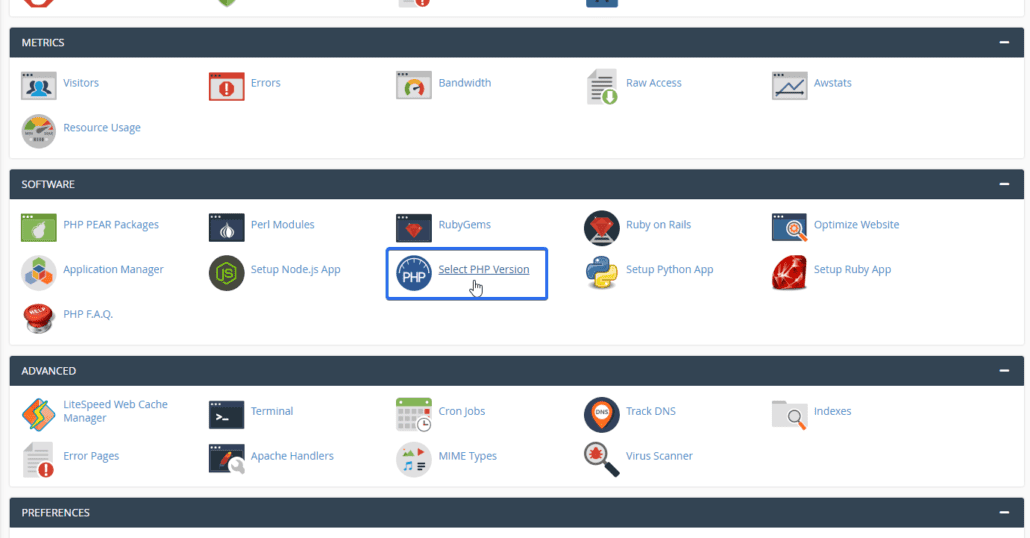Open the Track DNS pin icon
The image size is (1030, 538).
tap(602, 415)
